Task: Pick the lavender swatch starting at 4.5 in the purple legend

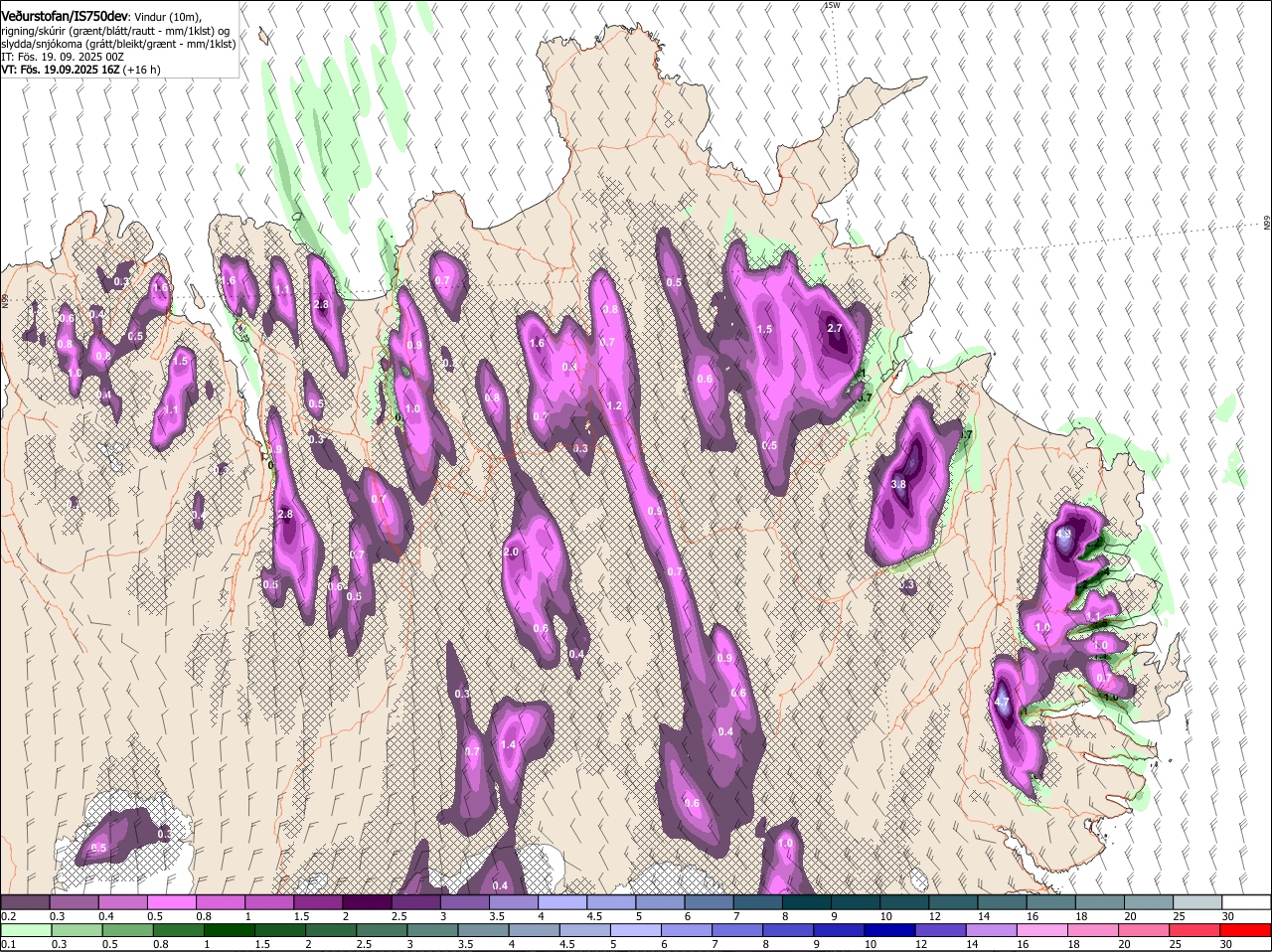Action: click(x=611, y=902)
